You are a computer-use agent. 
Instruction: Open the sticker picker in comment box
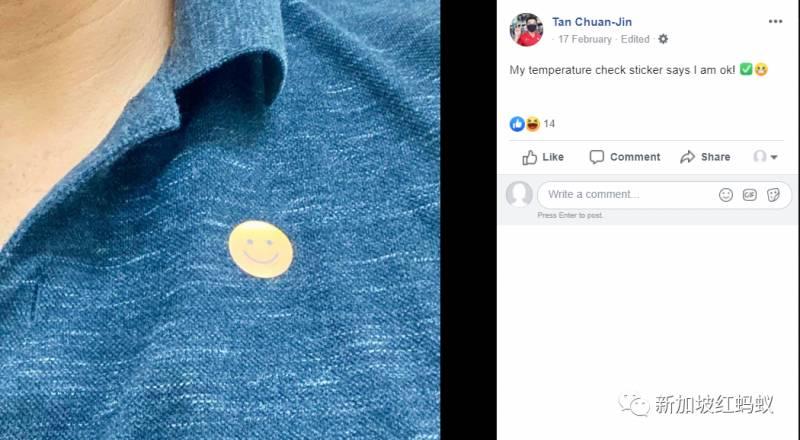773,194
